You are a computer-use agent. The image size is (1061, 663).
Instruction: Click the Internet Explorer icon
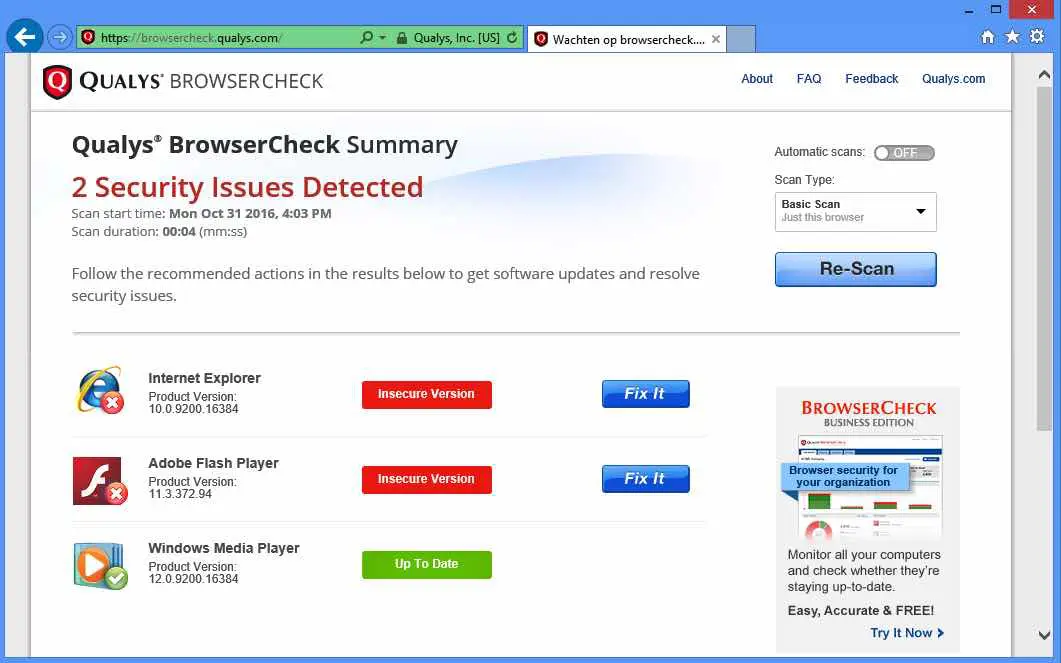pos(100,390)
